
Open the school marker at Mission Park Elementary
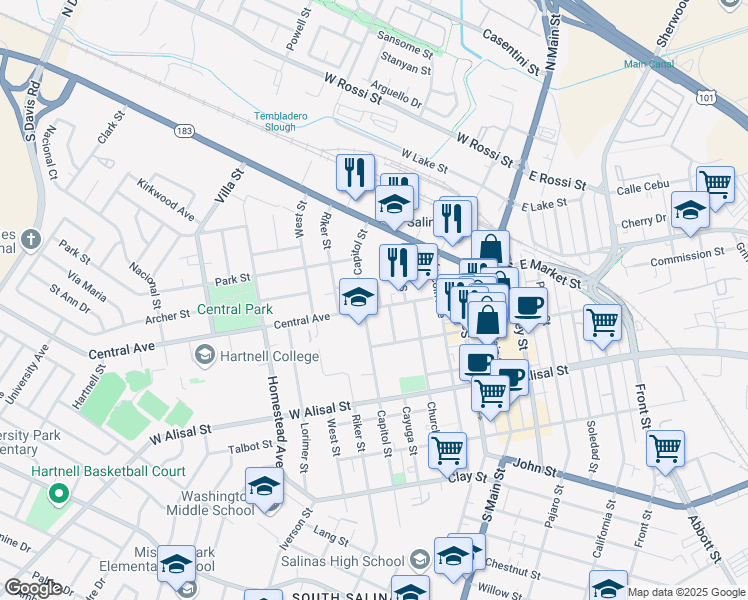click(177, 564)
